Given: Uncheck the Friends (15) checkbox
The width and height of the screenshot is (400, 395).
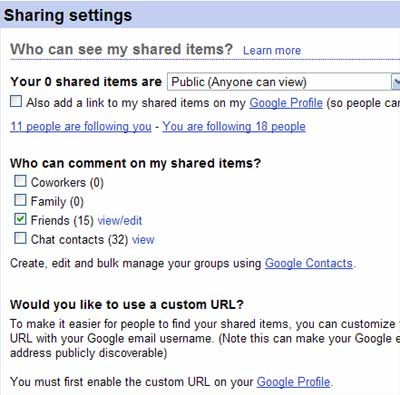Looking at the screenshot, I should pos(20,219).
